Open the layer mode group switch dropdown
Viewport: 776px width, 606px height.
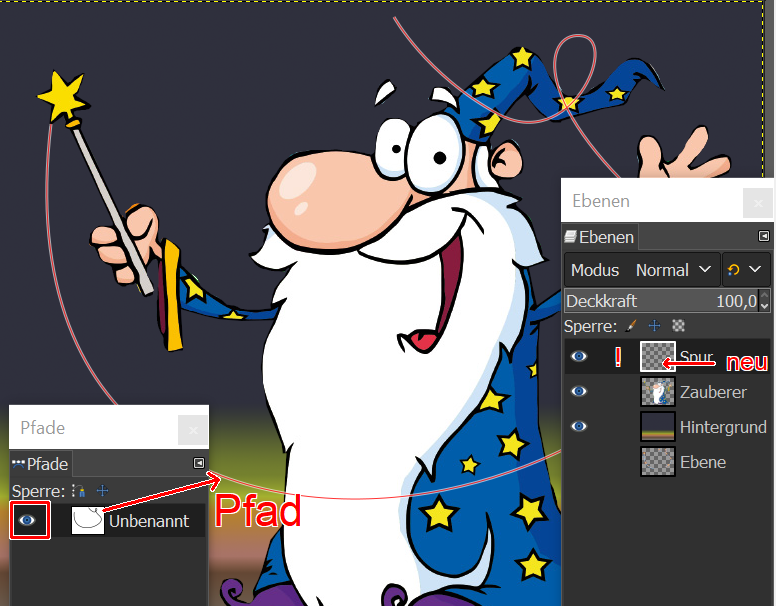pyautogui.click(x=746, y=270)
